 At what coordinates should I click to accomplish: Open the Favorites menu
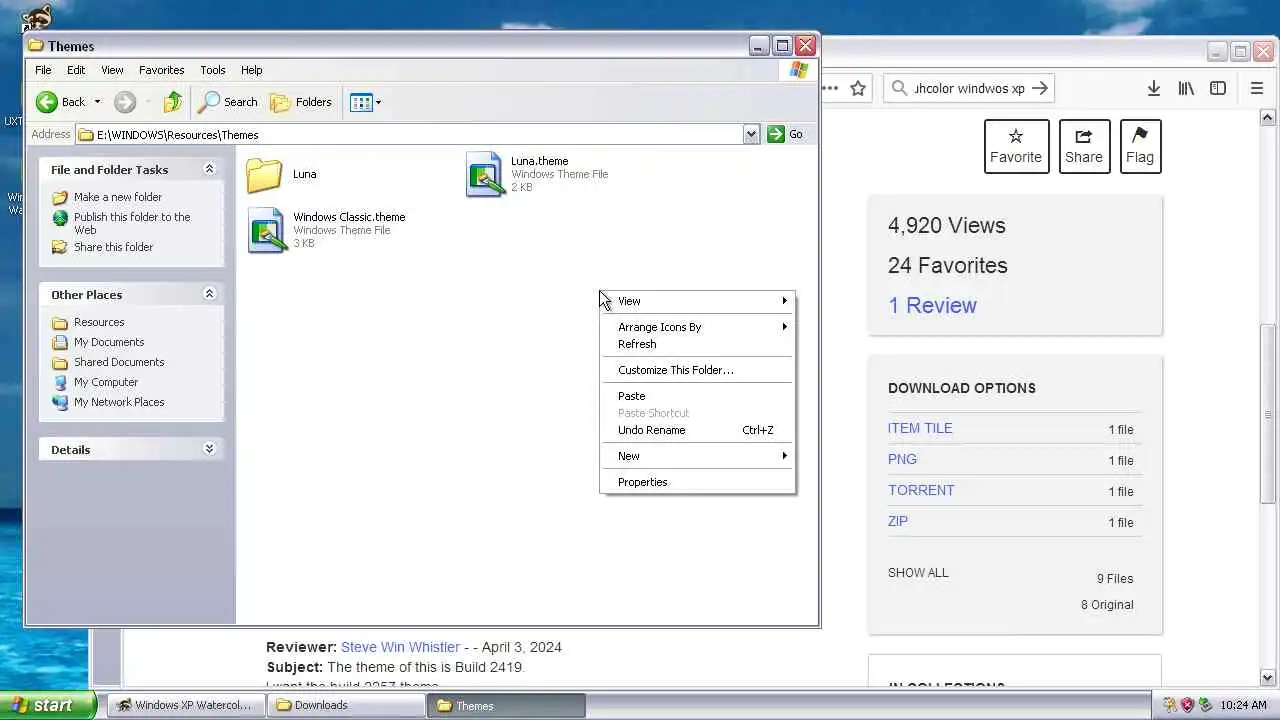[161, 70]
